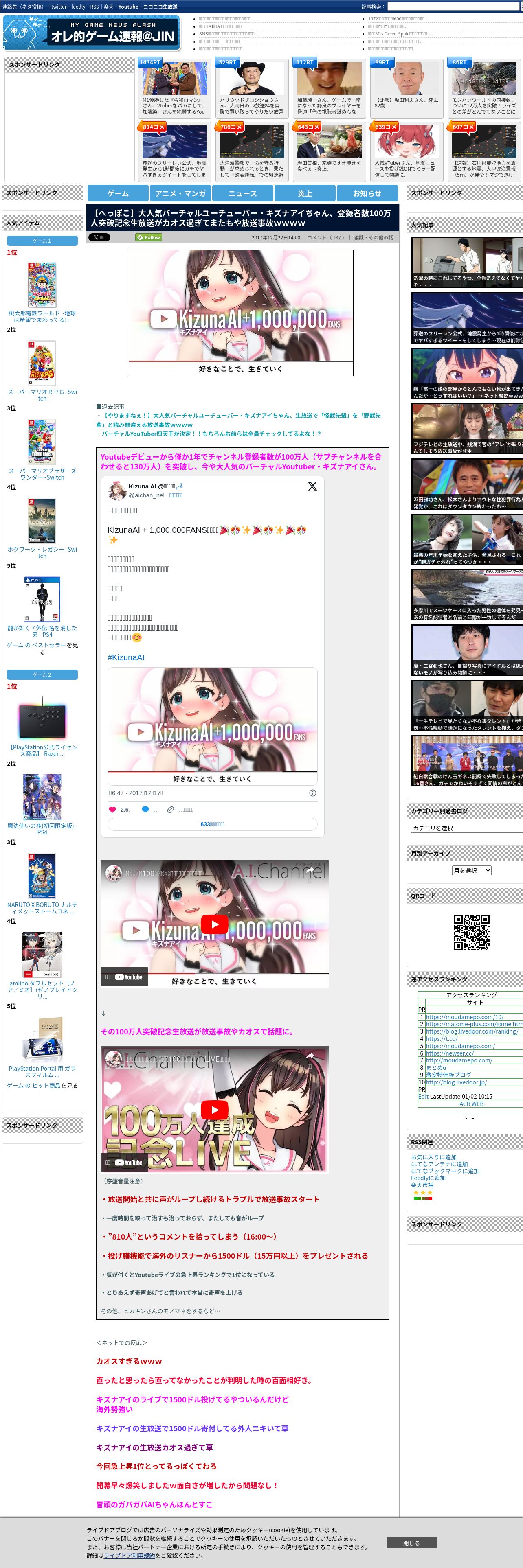523x1568 pixels.
Task: Click the ゲーム2 ranking header button
Action: coord(42,675)
